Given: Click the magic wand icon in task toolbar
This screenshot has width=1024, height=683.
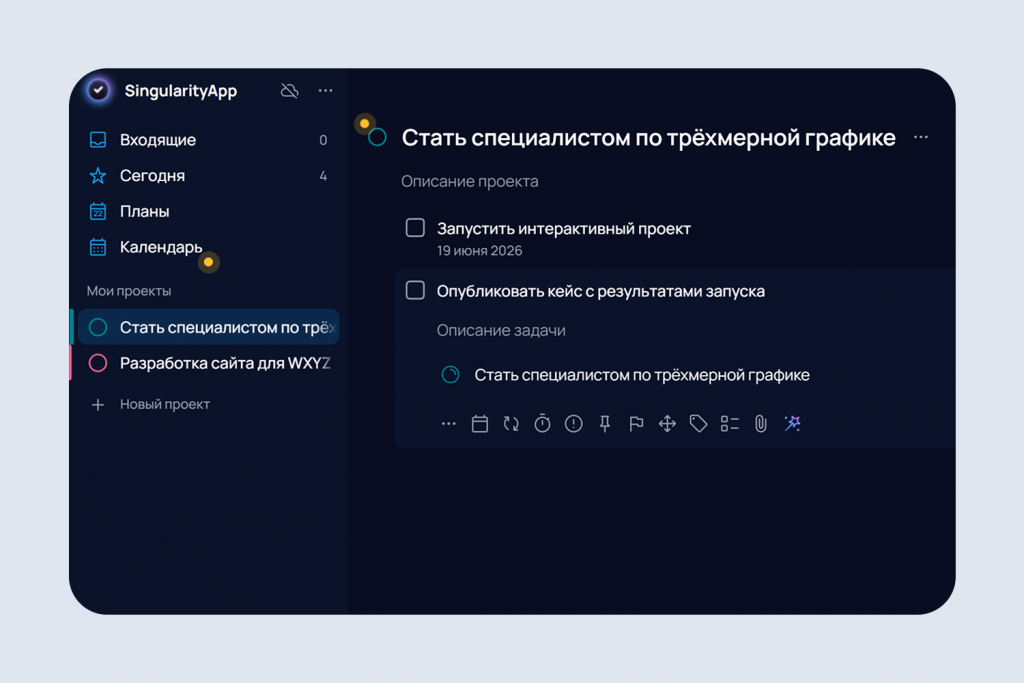Looking at the screenshot, I should click(x=792, y=424).
